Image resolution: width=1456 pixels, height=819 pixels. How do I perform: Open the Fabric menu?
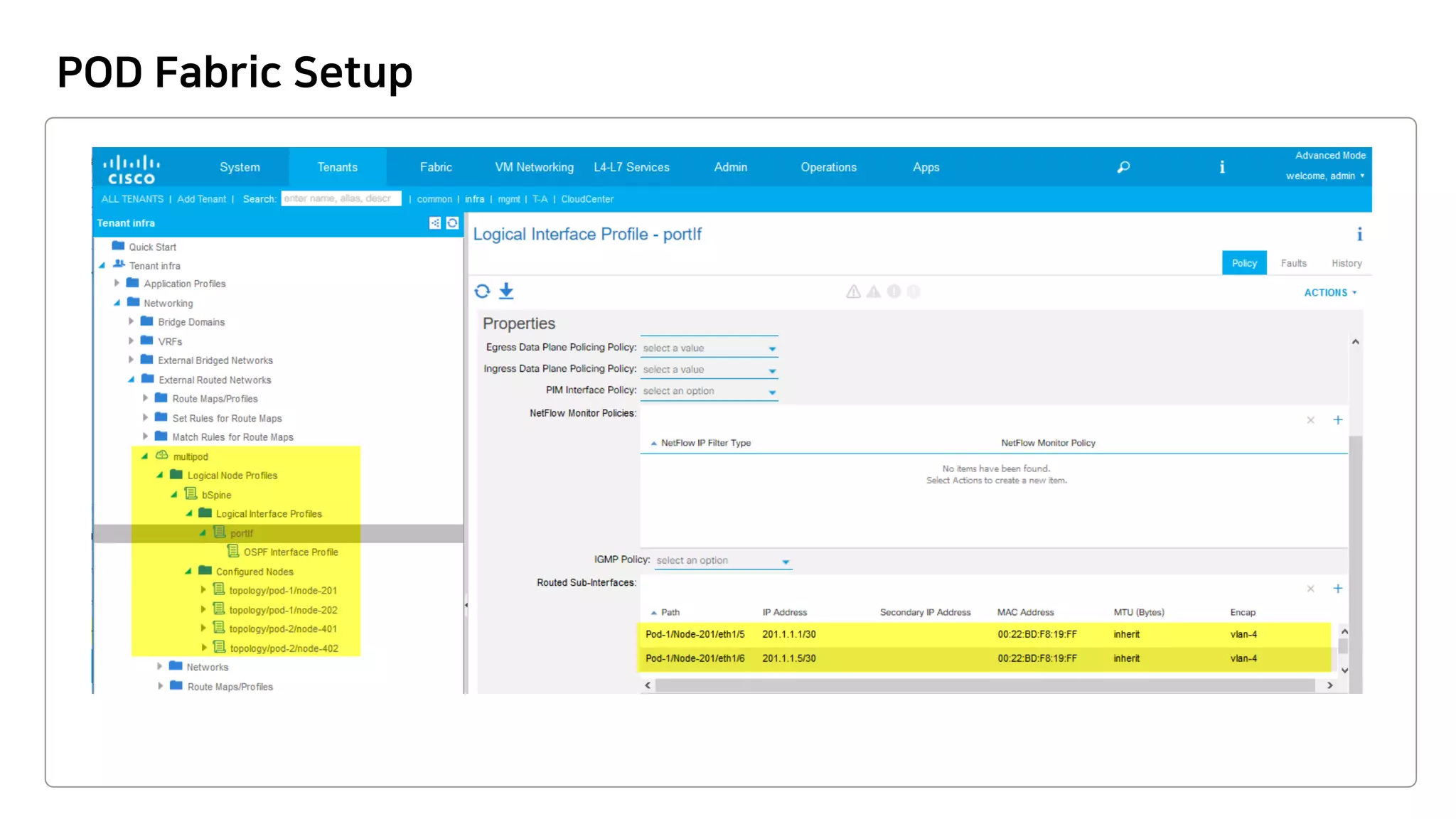[435, 167]
